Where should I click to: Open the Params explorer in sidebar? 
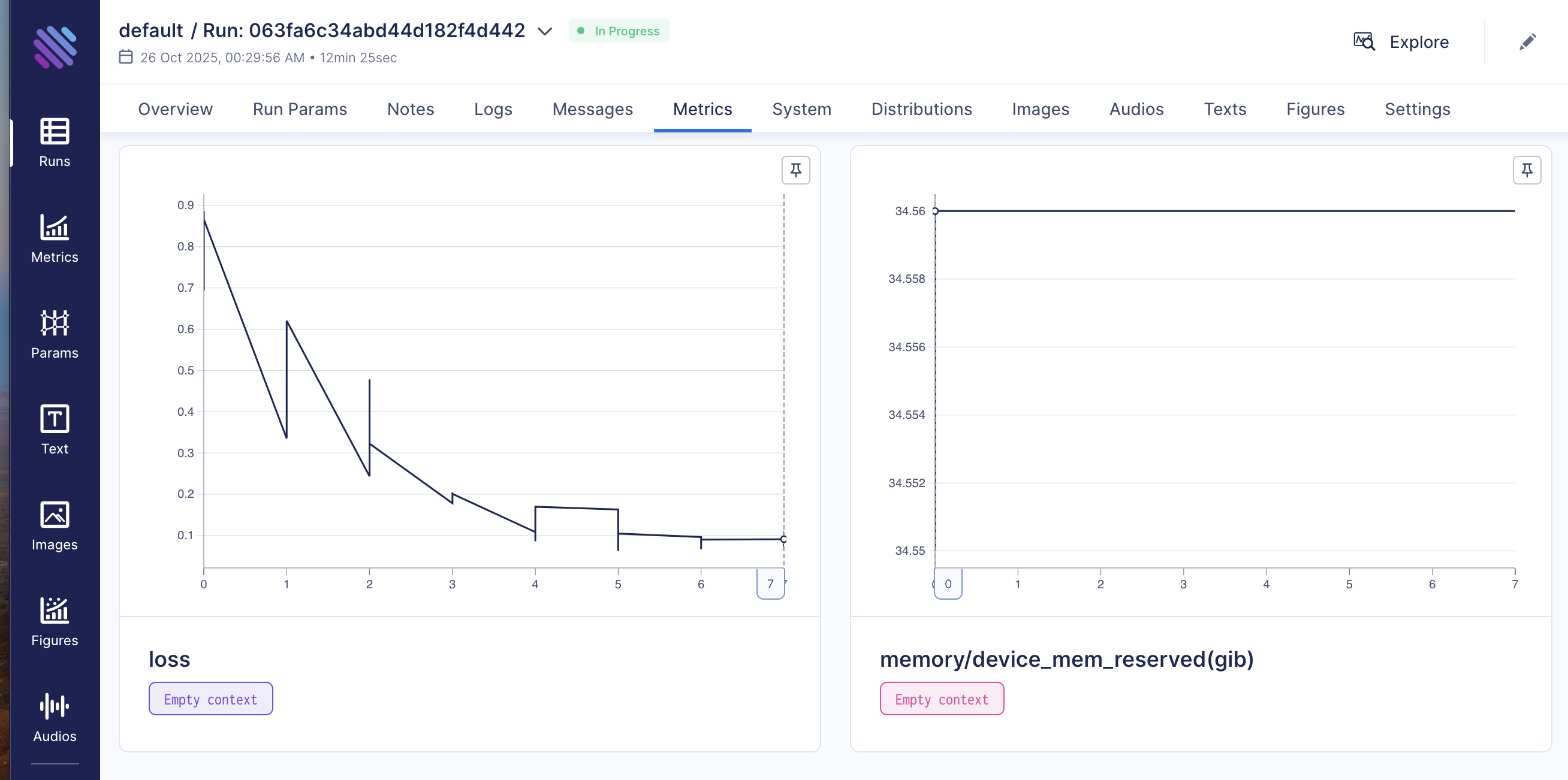point(55,334)
